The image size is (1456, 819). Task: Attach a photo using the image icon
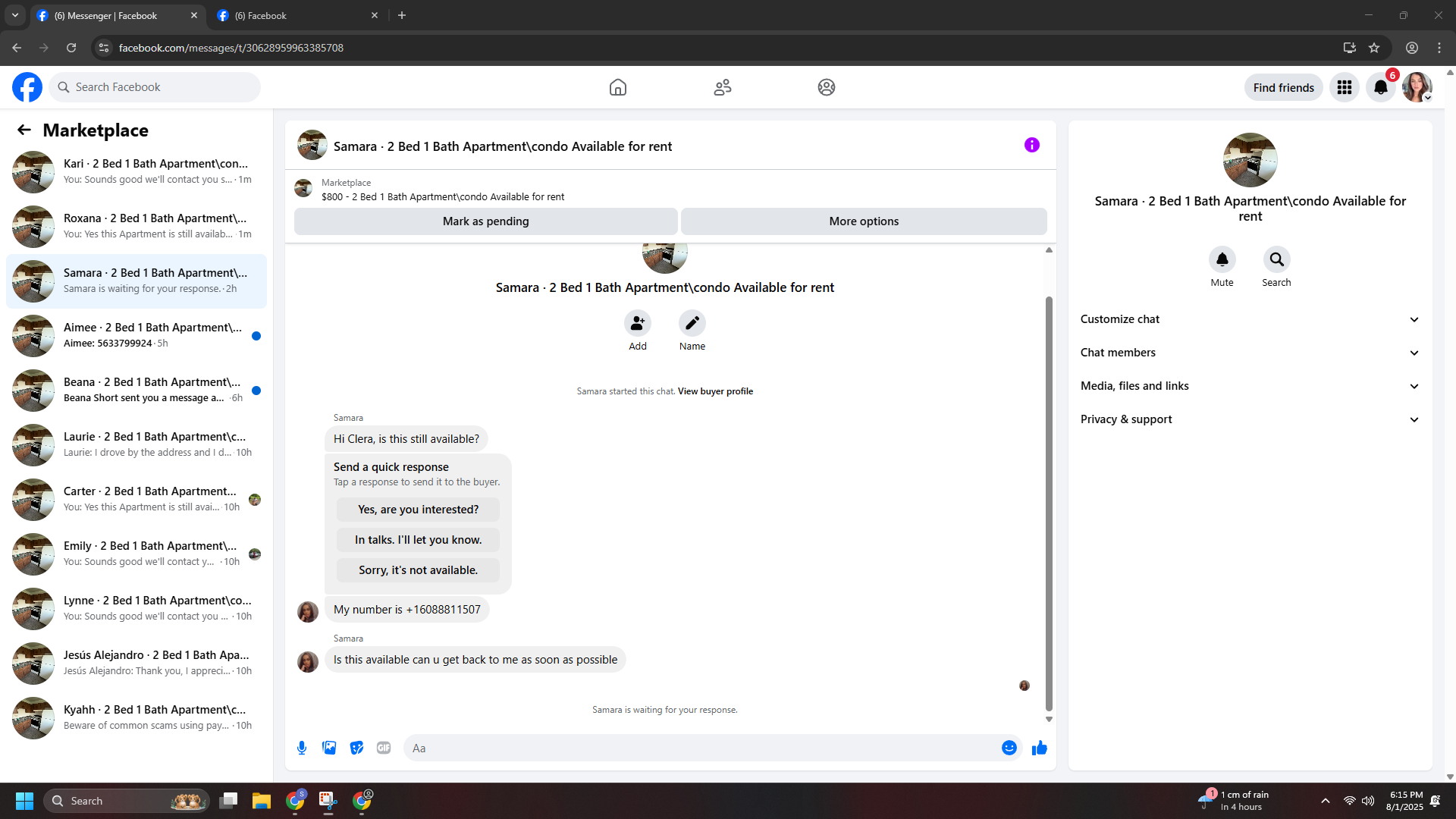pos(329,748)
